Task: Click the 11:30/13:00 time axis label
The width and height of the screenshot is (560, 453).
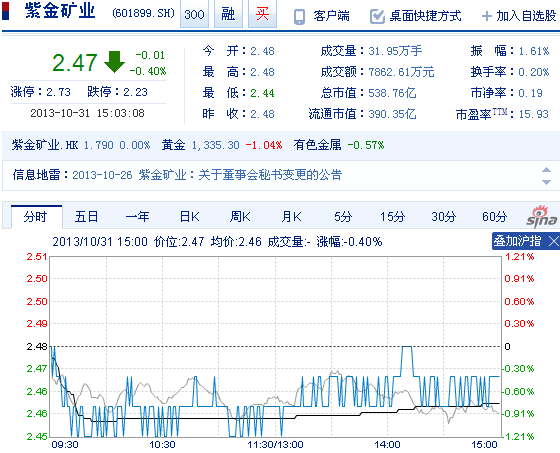Action: [x=275, y=445]
